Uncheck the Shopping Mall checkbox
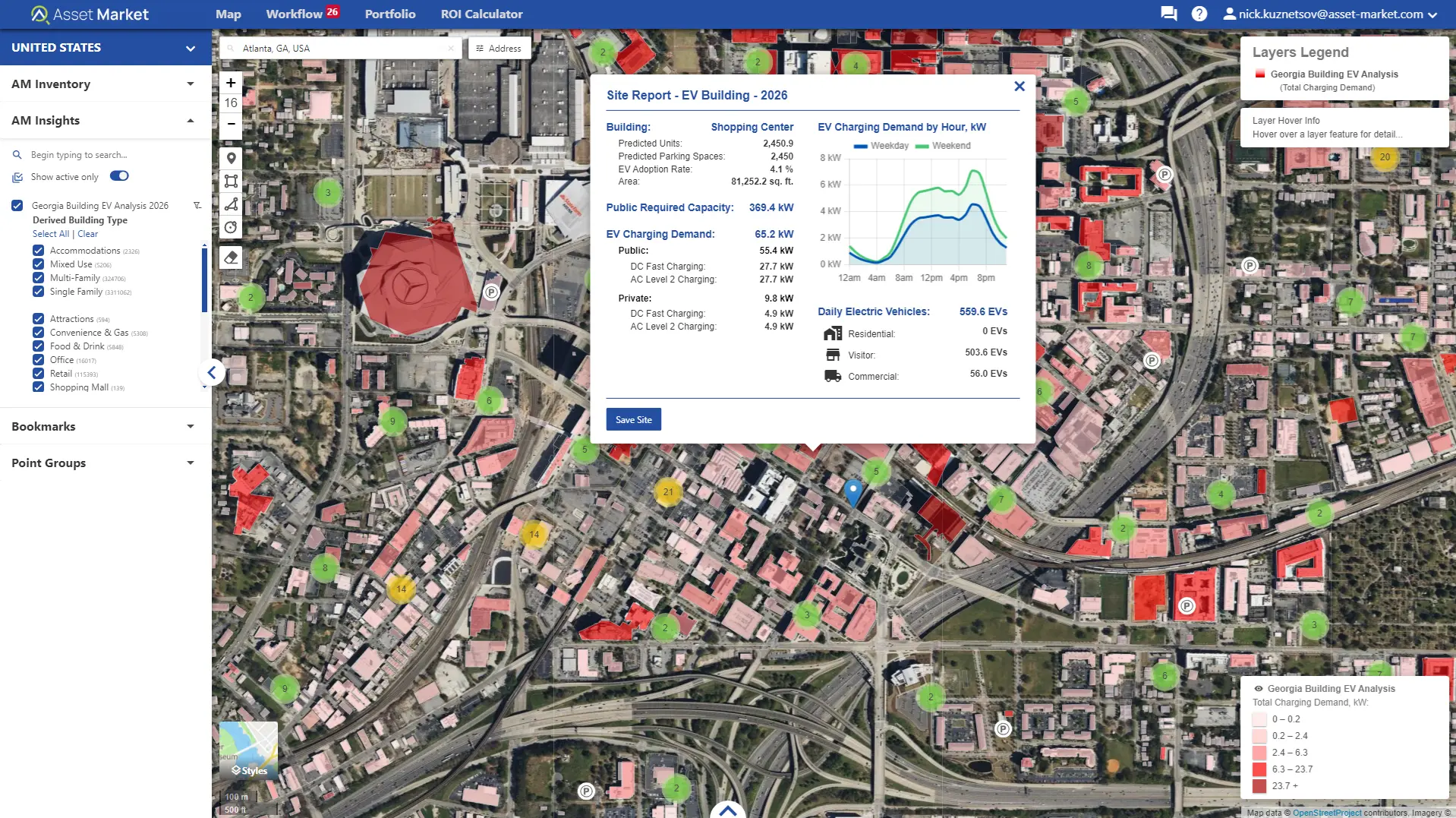 click(x=38, y=387)
